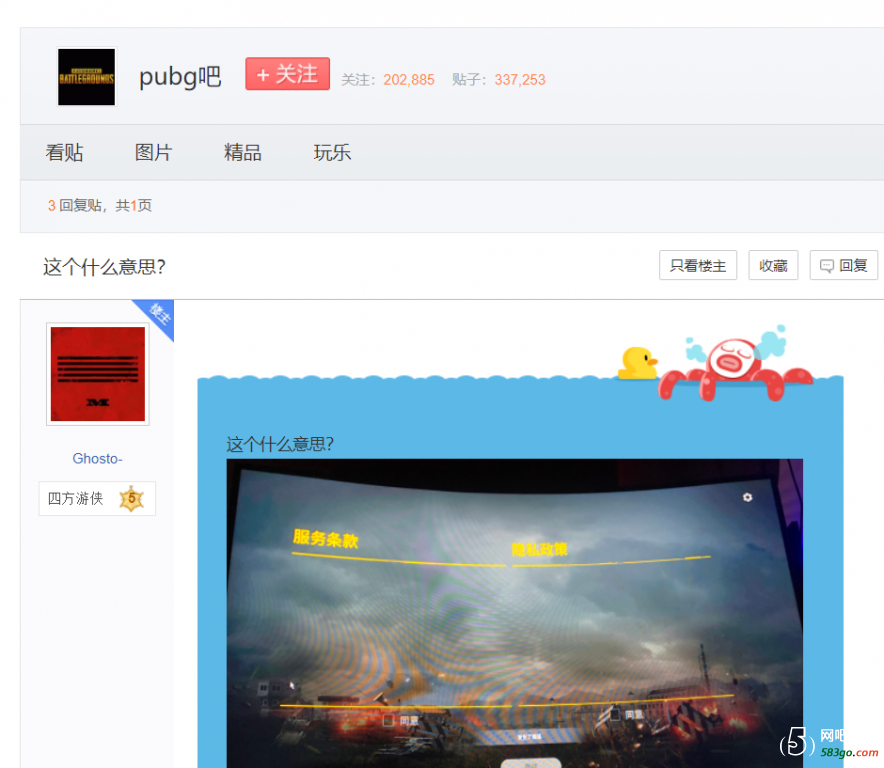Open the Ghosto- username profile link
The width and height of the screenshot is (884, 768).
coord(98,458)
